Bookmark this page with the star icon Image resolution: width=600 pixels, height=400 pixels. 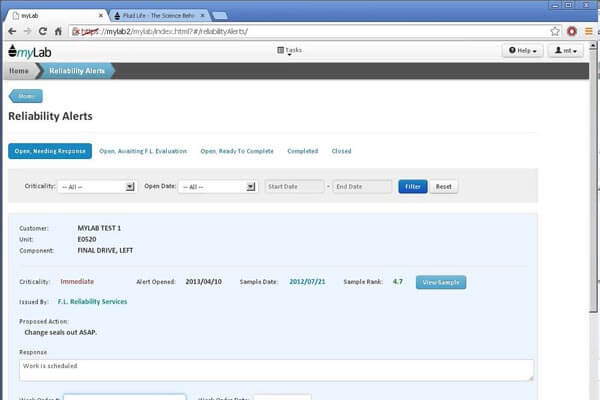pyautogui.click(x=554, y=31)
